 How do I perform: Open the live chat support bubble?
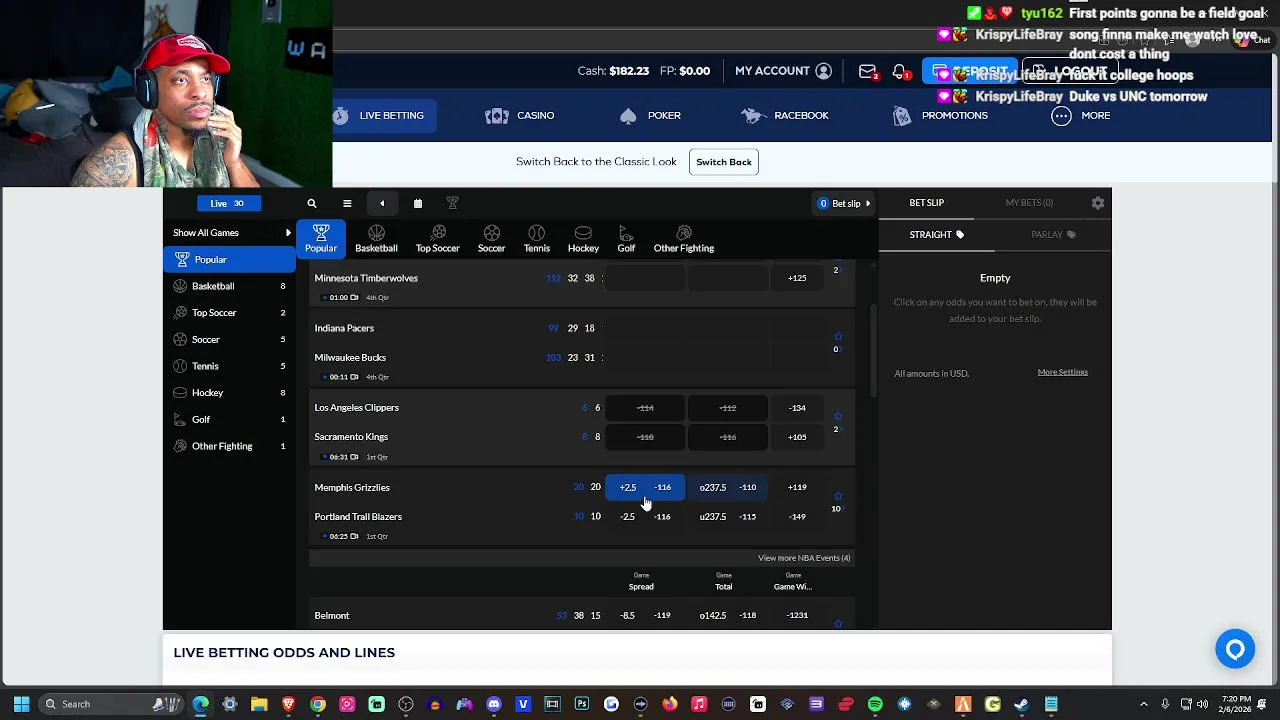point(1235,650)
